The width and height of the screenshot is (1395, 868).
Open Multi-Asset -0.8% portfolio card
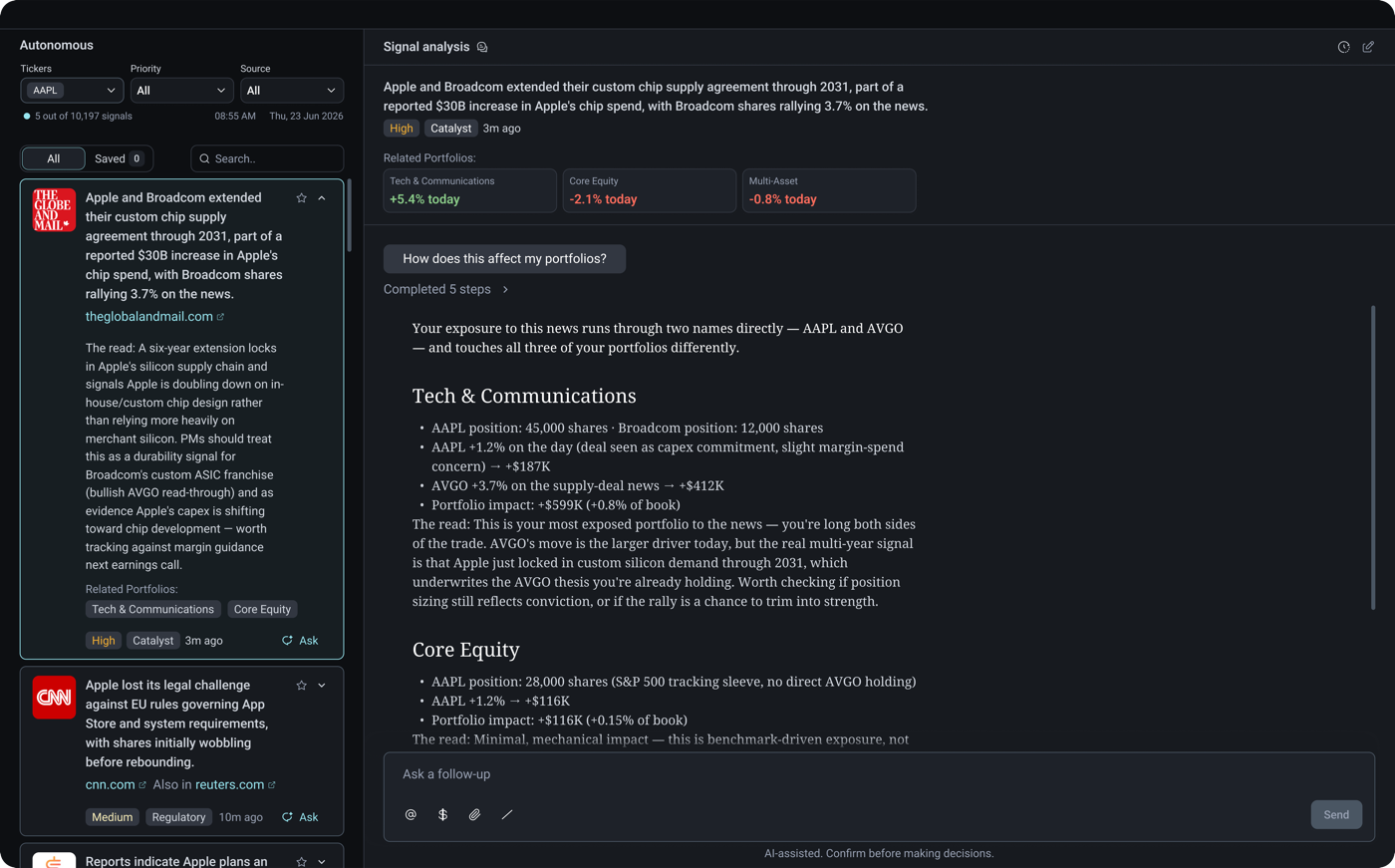point(828,190)
